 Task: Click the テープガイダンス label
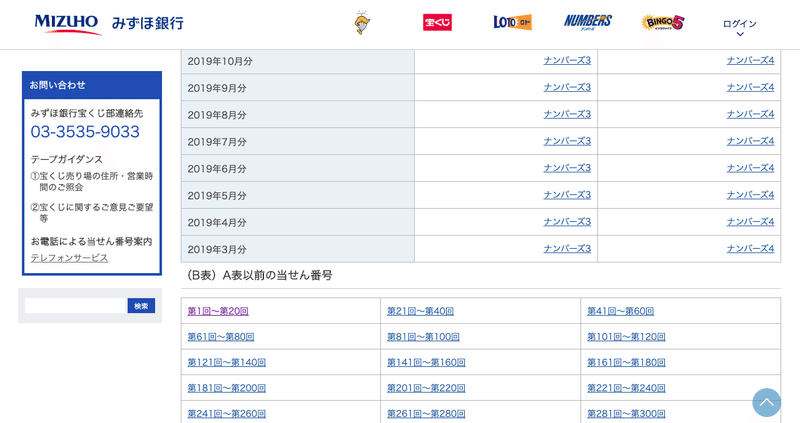[66, 159]
